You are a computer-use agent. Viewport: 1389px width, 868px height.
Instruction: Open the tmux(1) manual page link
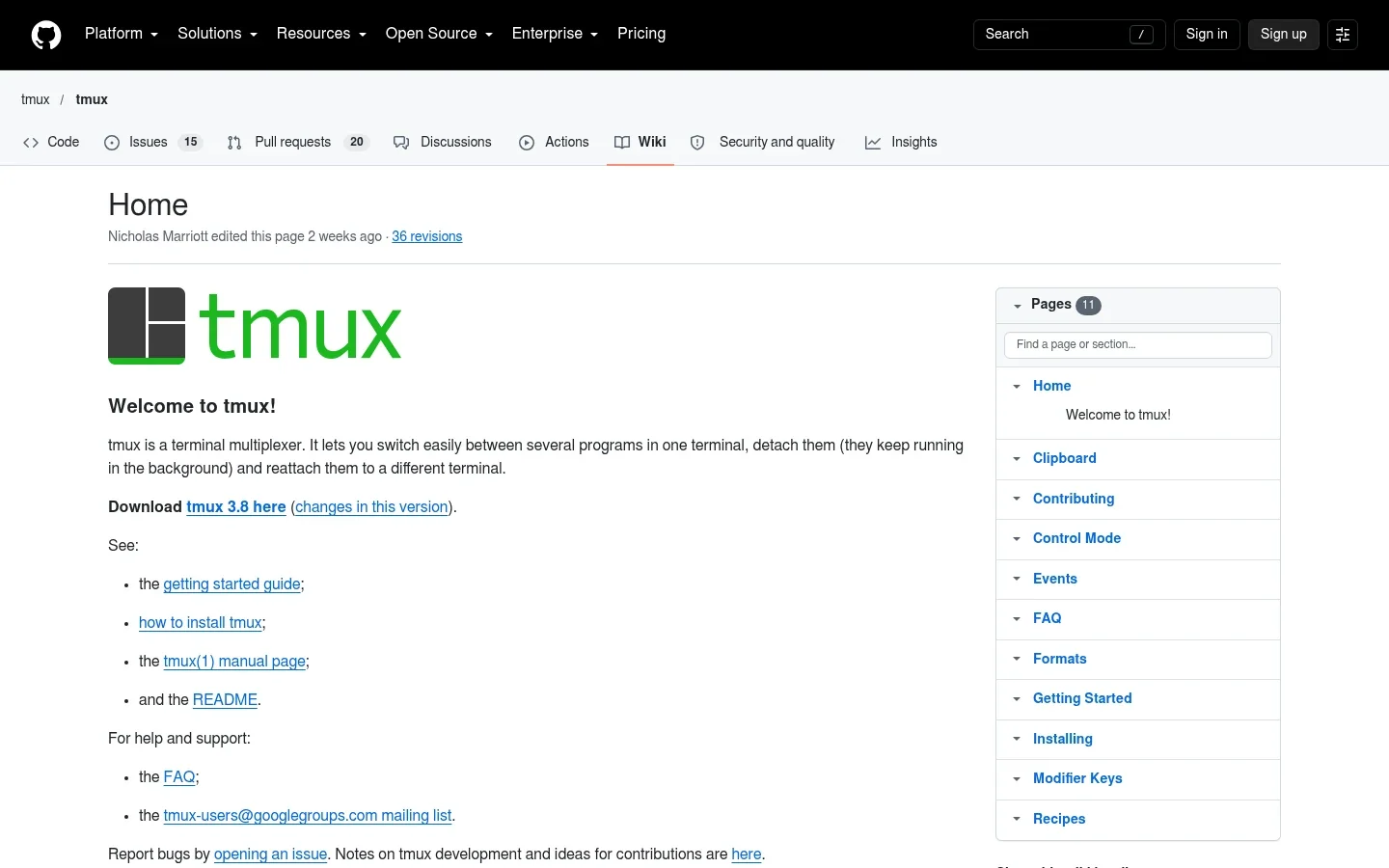click(234, 662)
